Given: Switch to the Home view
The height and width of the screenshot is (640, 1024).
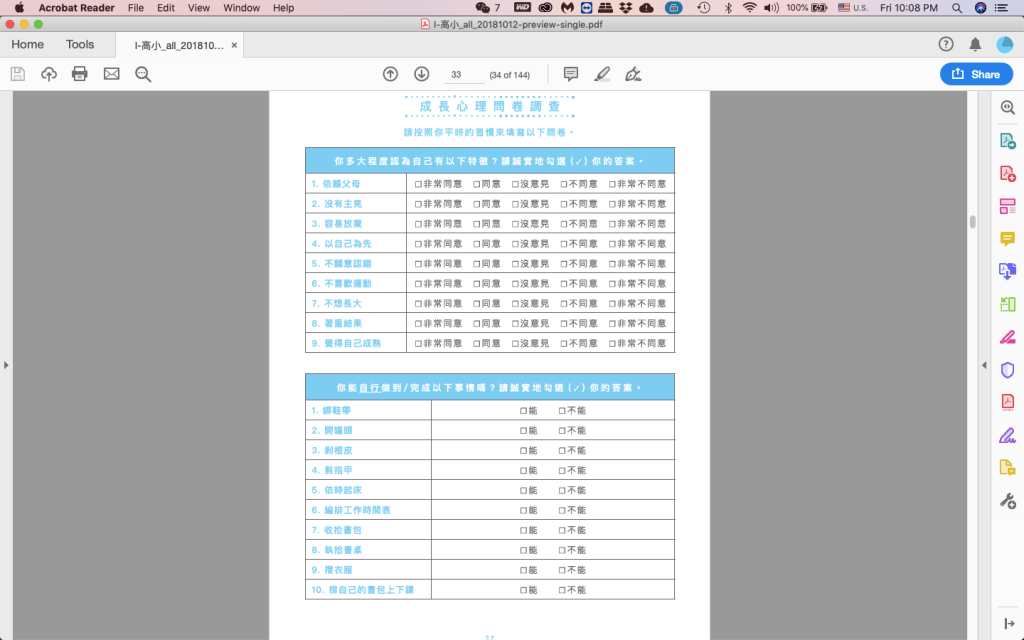Looking at the screenshot, I should tap(27, 45).
